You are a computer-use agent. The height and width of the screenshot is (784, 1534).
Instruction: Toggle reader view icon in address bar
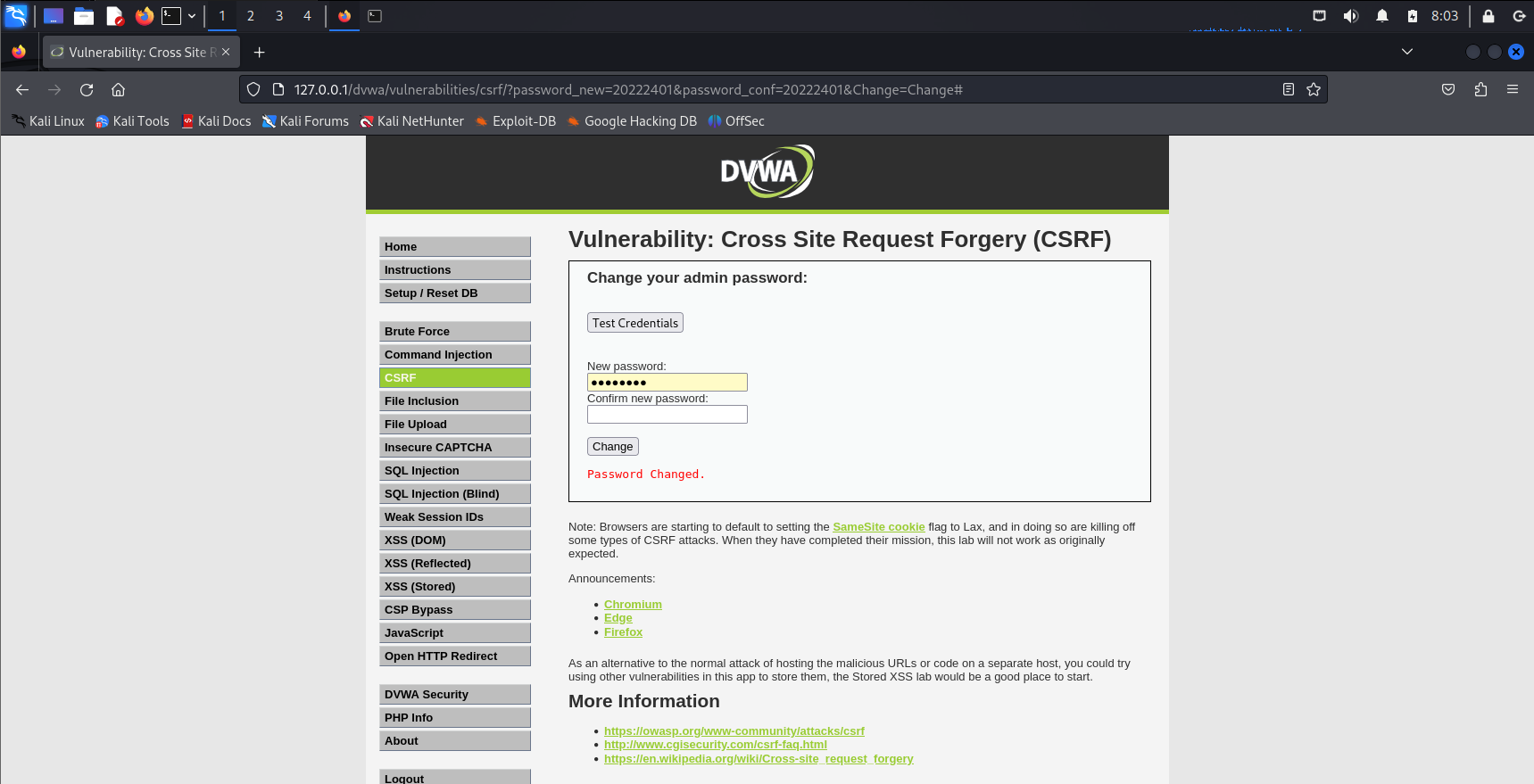point(1288,89)
